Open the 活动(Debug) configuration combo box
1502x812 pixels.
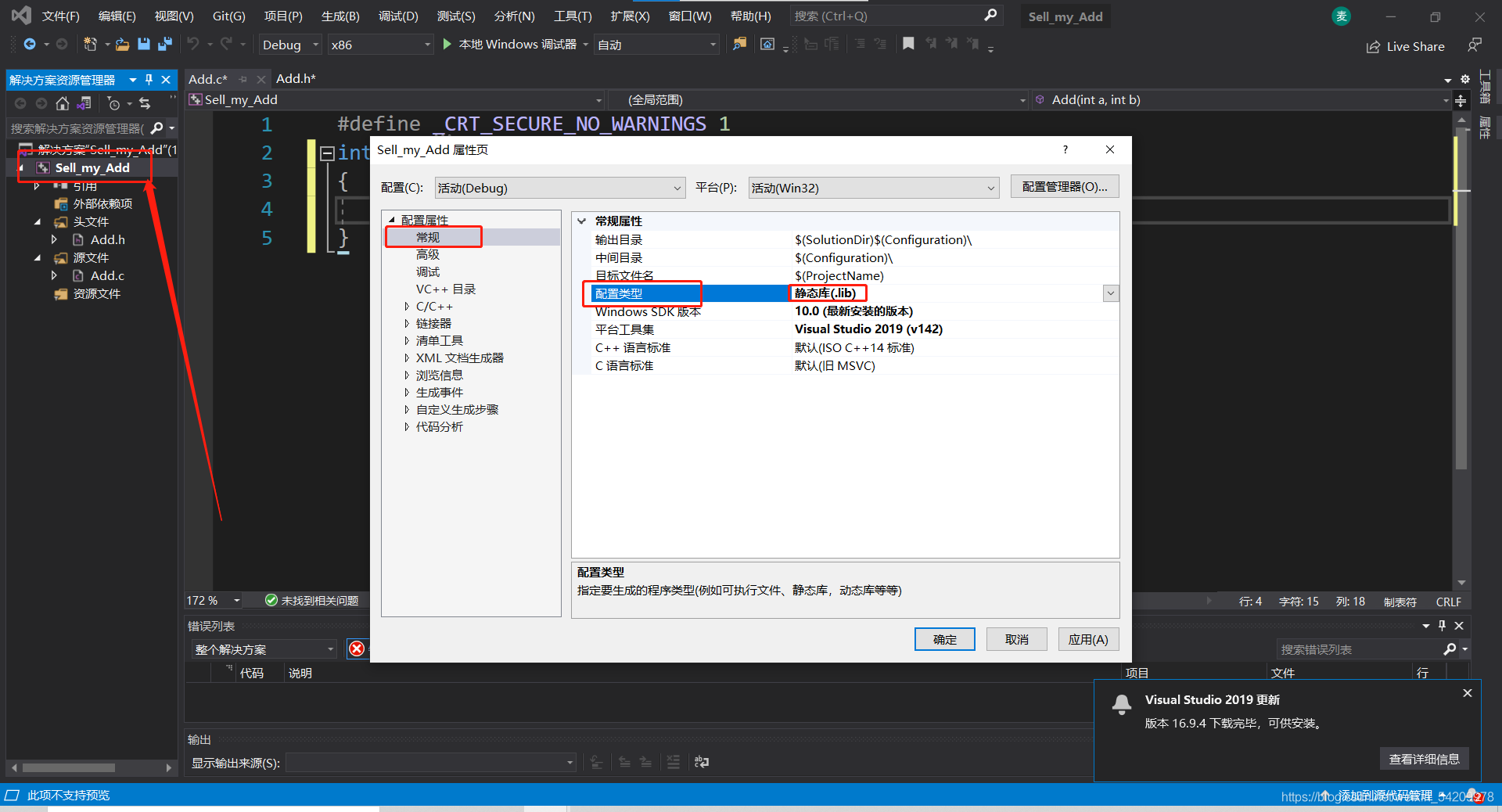click(560, 188)
